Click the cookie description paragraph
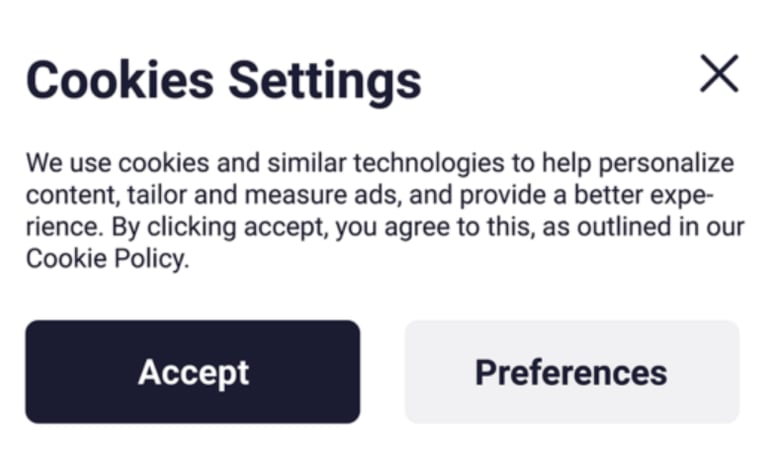The width and height of the screenshot is (768, 449). [380, 210]
